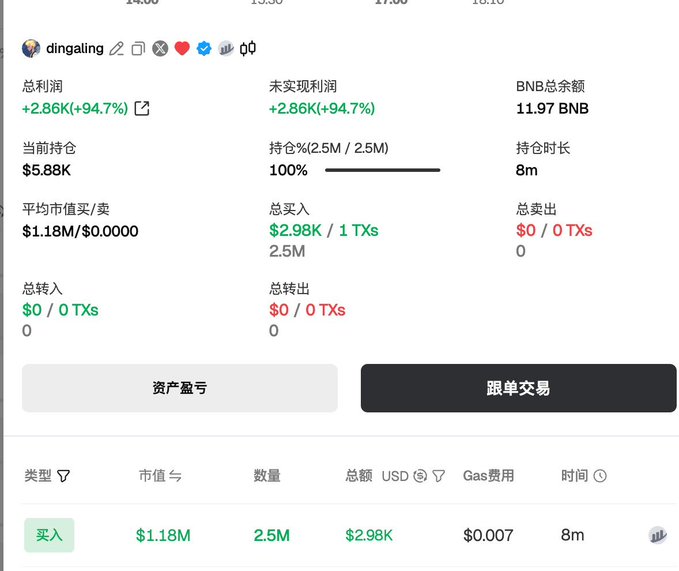Copy the dingaling wallet address

pos(138,48)
